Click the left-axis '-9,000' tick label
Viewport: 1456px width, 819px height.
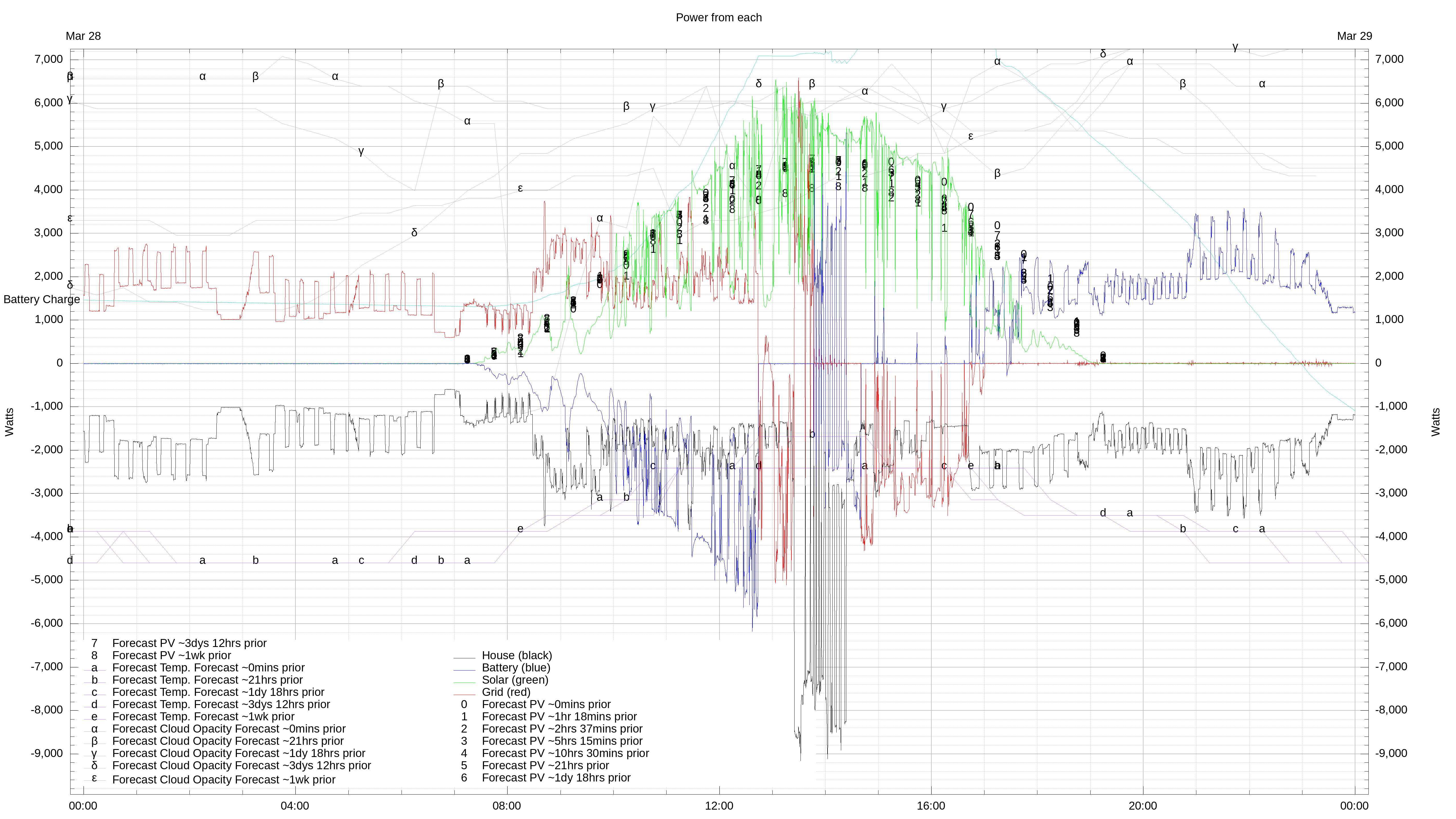(47, 753)
